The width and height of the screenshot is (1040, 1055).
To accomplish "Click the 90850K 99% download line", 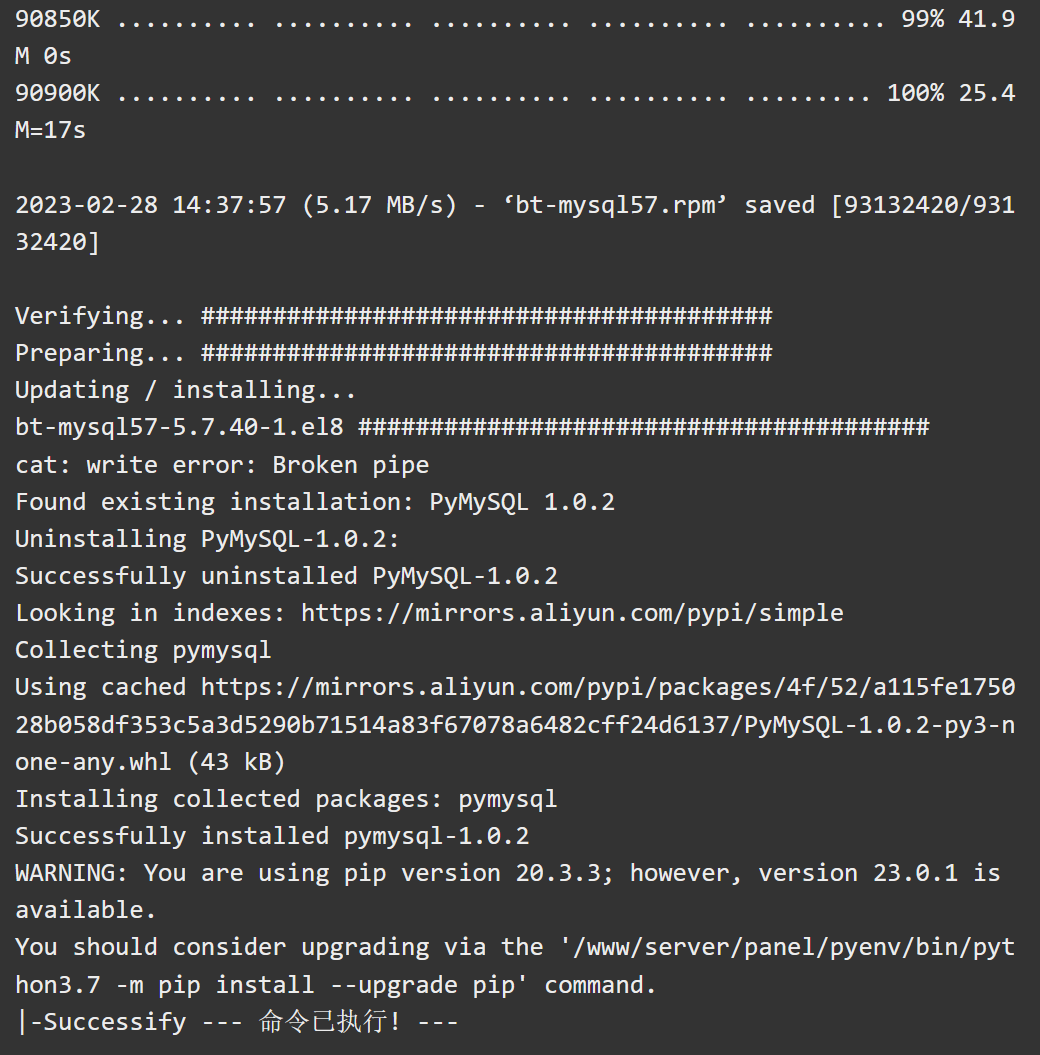I will pos(515,37).
